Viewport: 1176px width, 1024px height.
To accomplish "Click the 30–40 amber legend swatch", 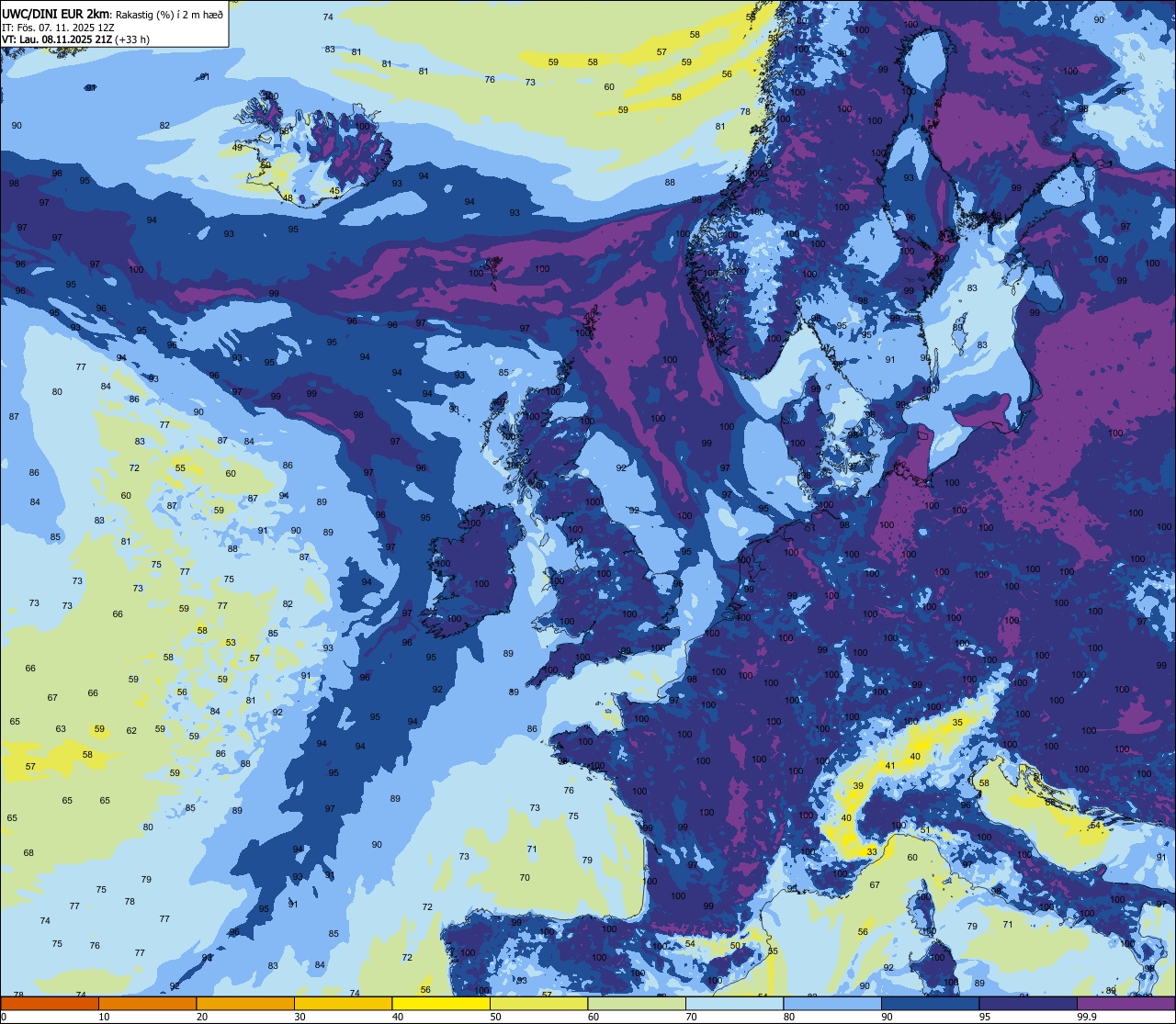I will click(343, 1003).
